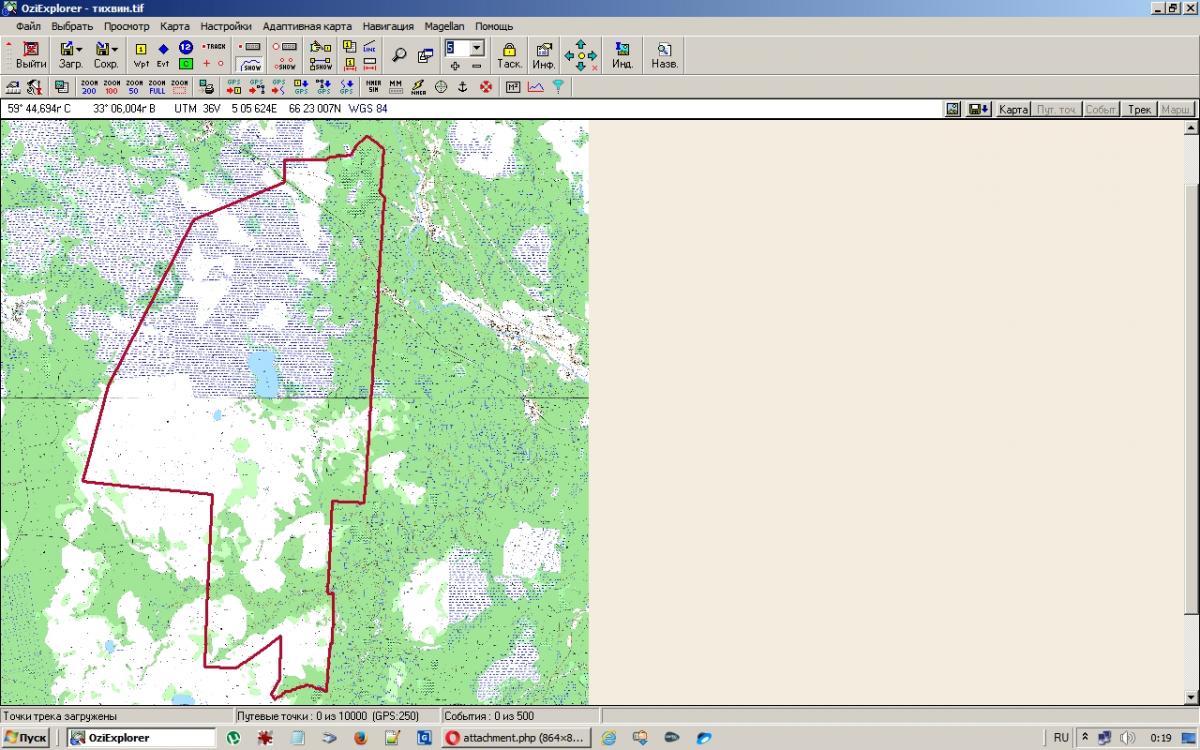Select the Wpt waypoint placement tool
The width and height of the screenshot is (1200, 750).
point(141,54)
